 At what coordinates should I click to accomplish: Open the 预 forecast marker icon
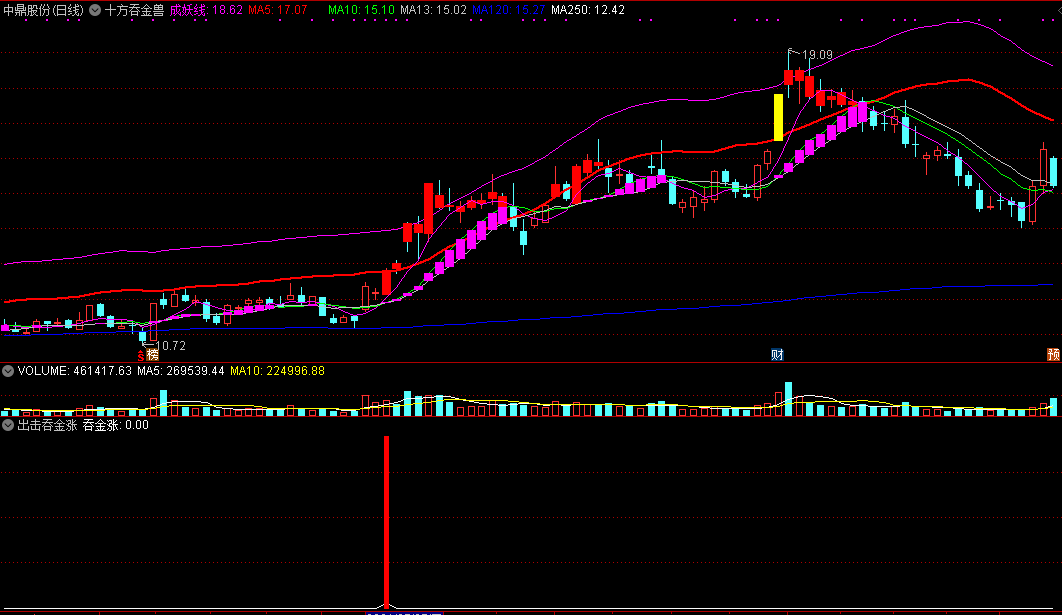point(1053,355)
